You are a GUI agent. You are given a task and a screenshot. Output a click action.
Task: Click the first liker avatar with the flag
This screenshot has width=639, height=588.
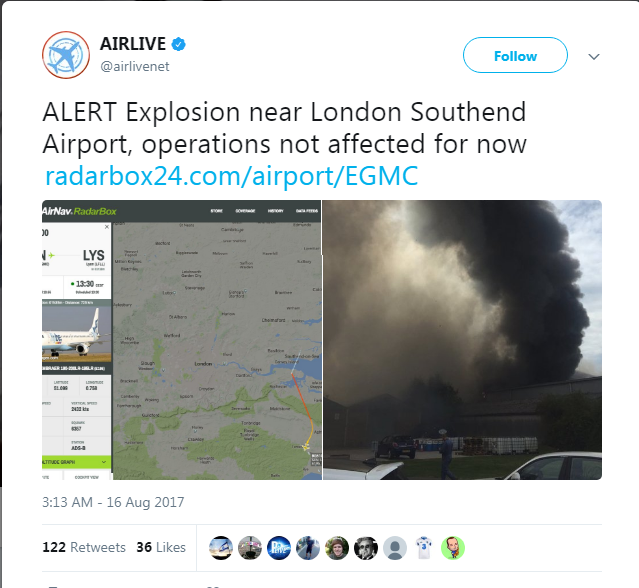(221, 548)
